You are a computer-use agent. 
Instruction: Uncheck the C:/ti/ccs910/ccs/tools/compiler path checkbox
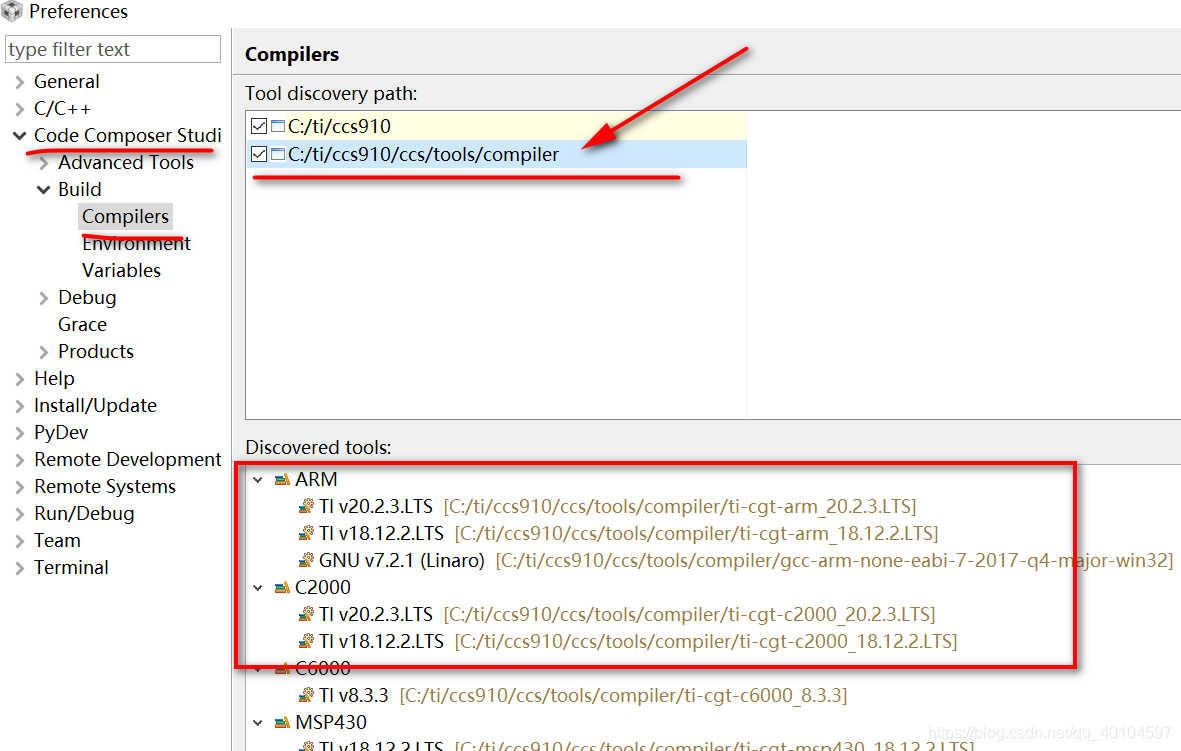click(259, 154)
